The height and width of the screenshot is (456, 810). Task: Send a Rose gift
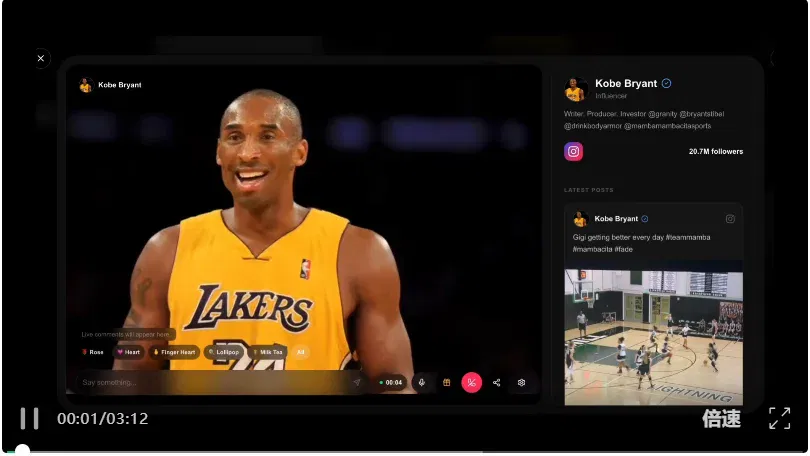click(93, 352)
